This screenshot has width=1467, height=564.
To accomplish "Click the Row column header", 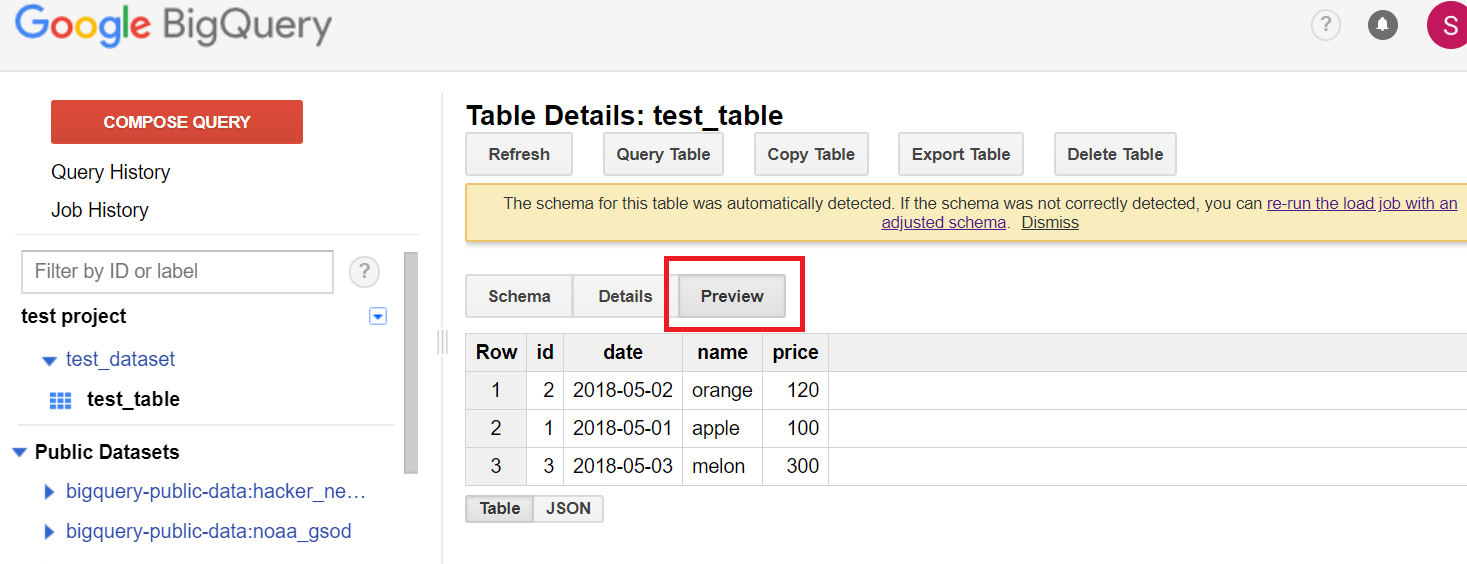I will (x=496, y=352).
